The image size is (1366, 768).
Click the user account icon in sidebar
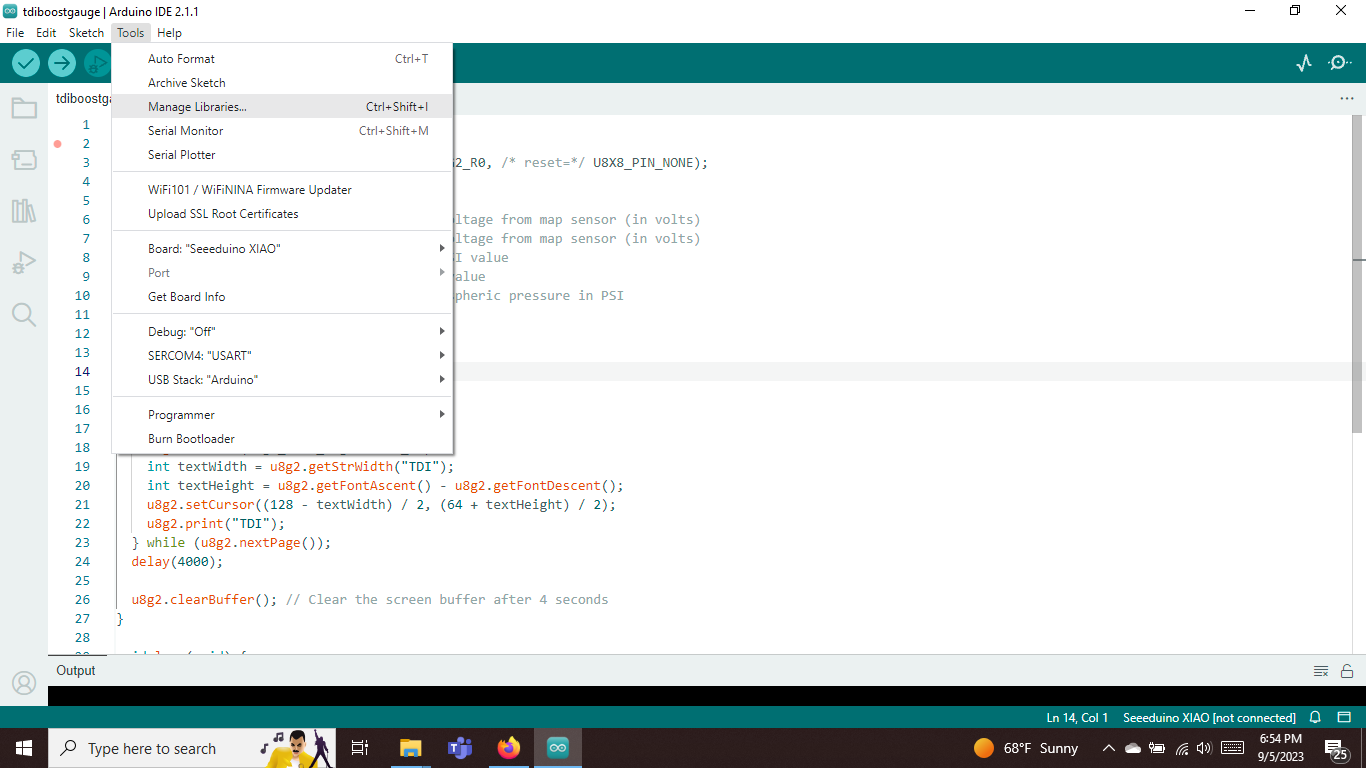click(x=24, y=683)
